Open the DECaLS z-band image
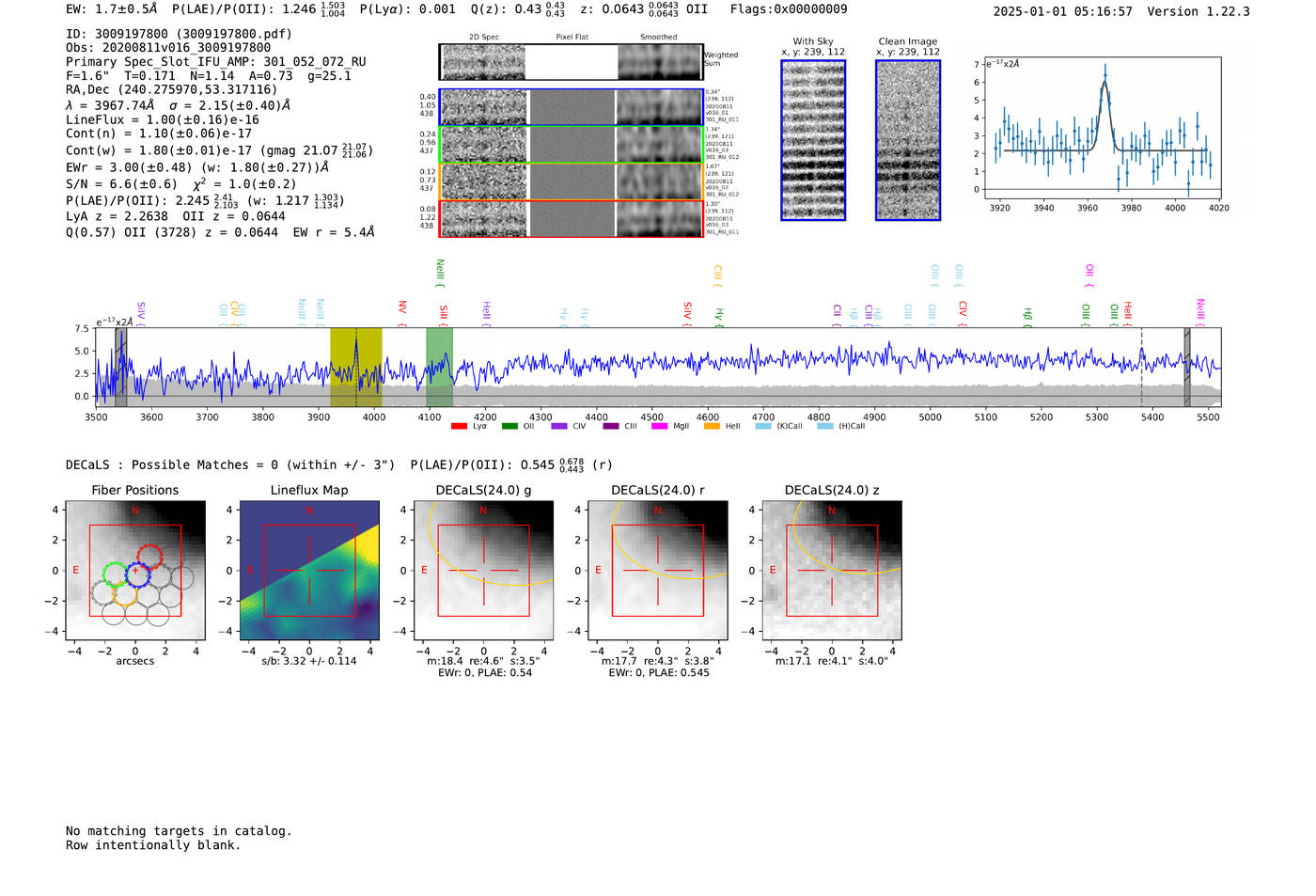Image resolution: width=1316 pixels, height=896 pixels. [x=831, y=570]
